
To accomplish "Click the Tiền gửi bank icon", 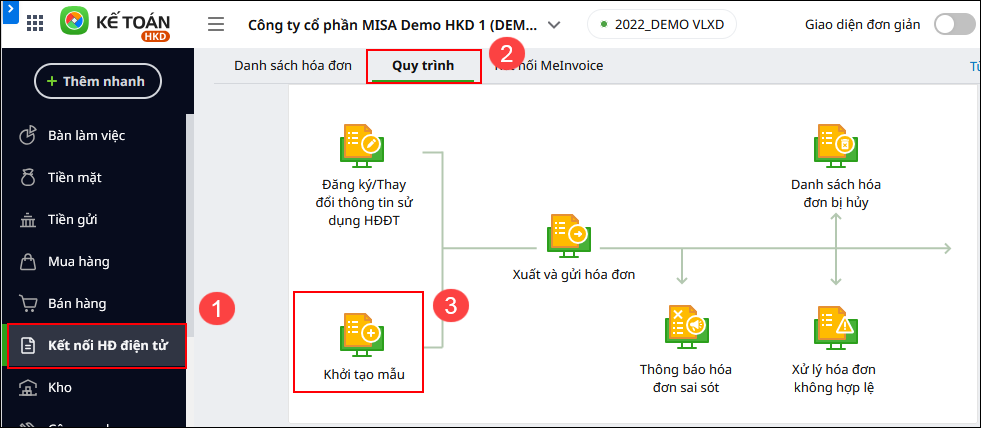I will point(28,220).
